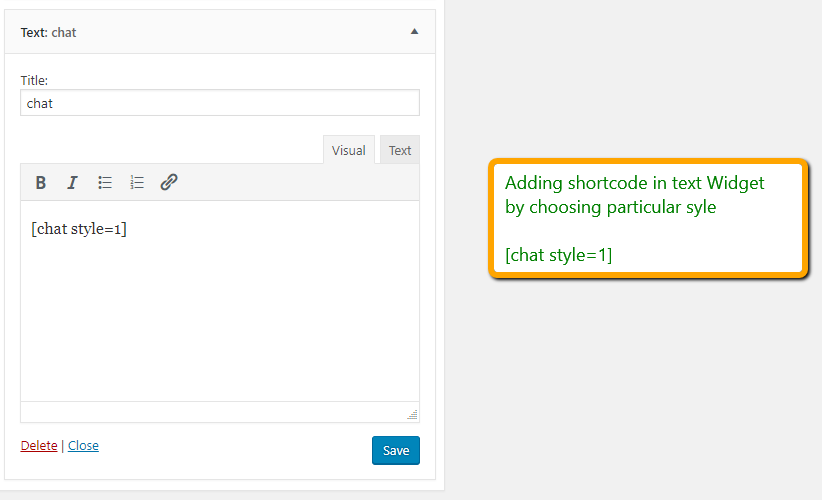Collapse the Text: chat widget arrow
Image resolution: width=822 pixels, height=500 pixels.
point(414,31)
